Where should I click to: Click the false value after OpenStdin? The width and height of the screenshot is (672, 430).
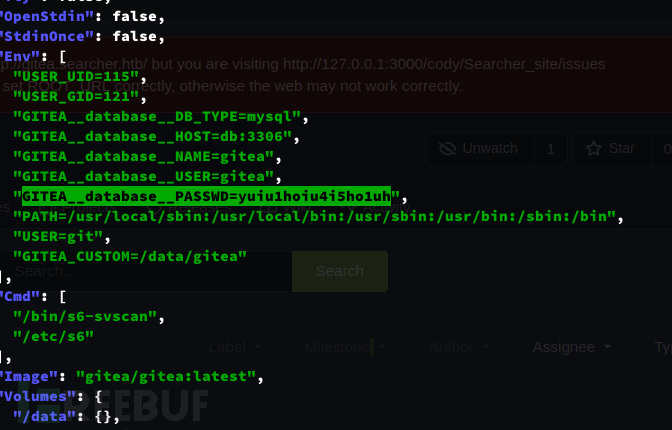coord(135,17)
